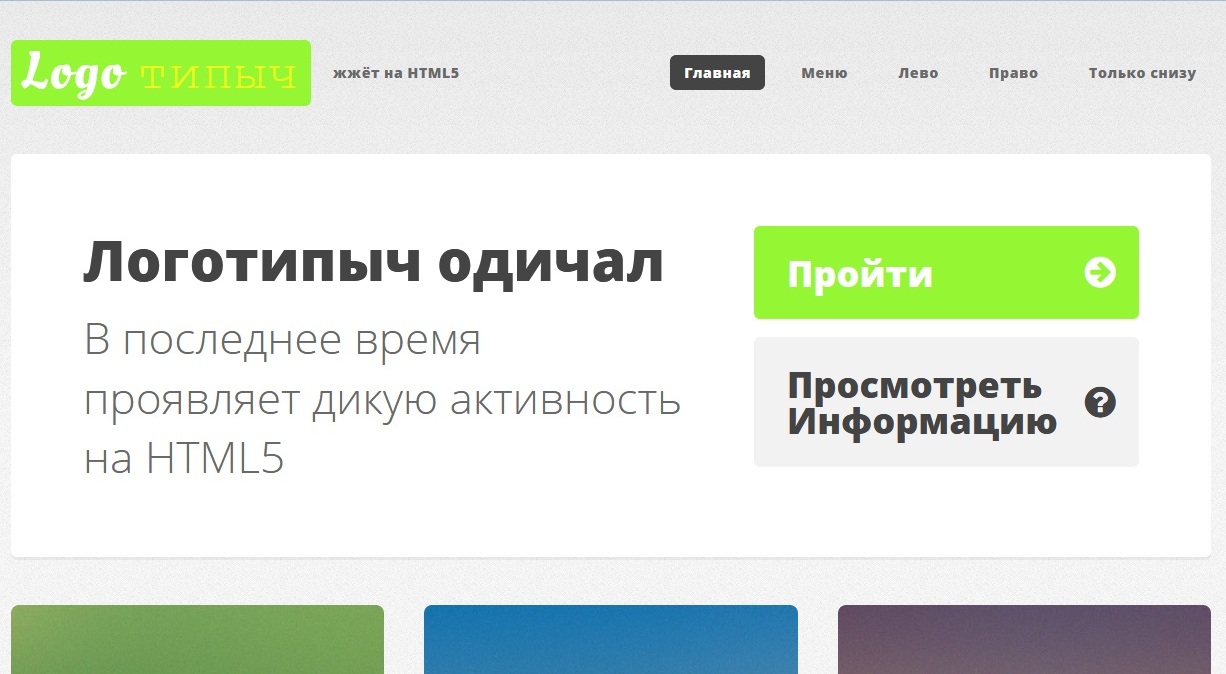Click the yellow "типыч" logo text
Image resolution: width=1226 pixels, height=674 pixels.
(219, 76)
